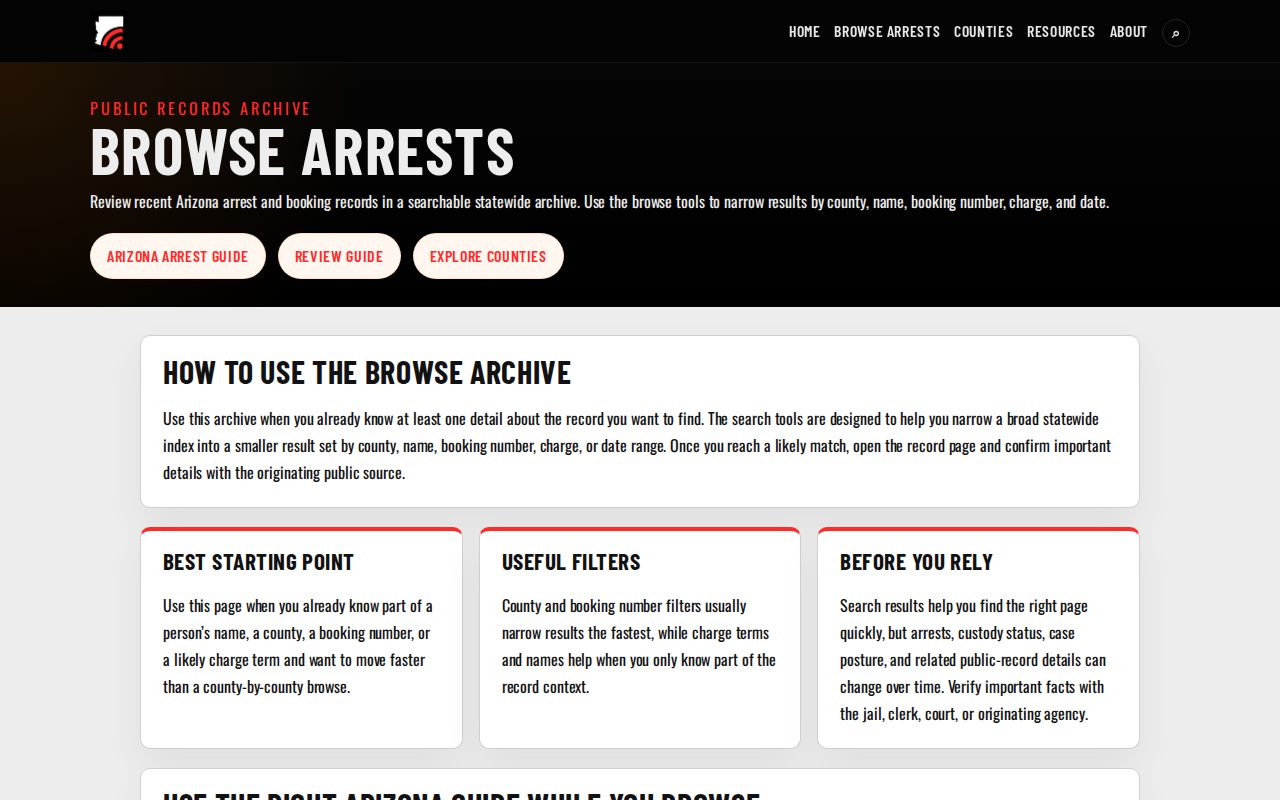The height and width of the screenshot is (800, 1280).
Task: Visit the About page link
Action: click(x=1128, y=32)
